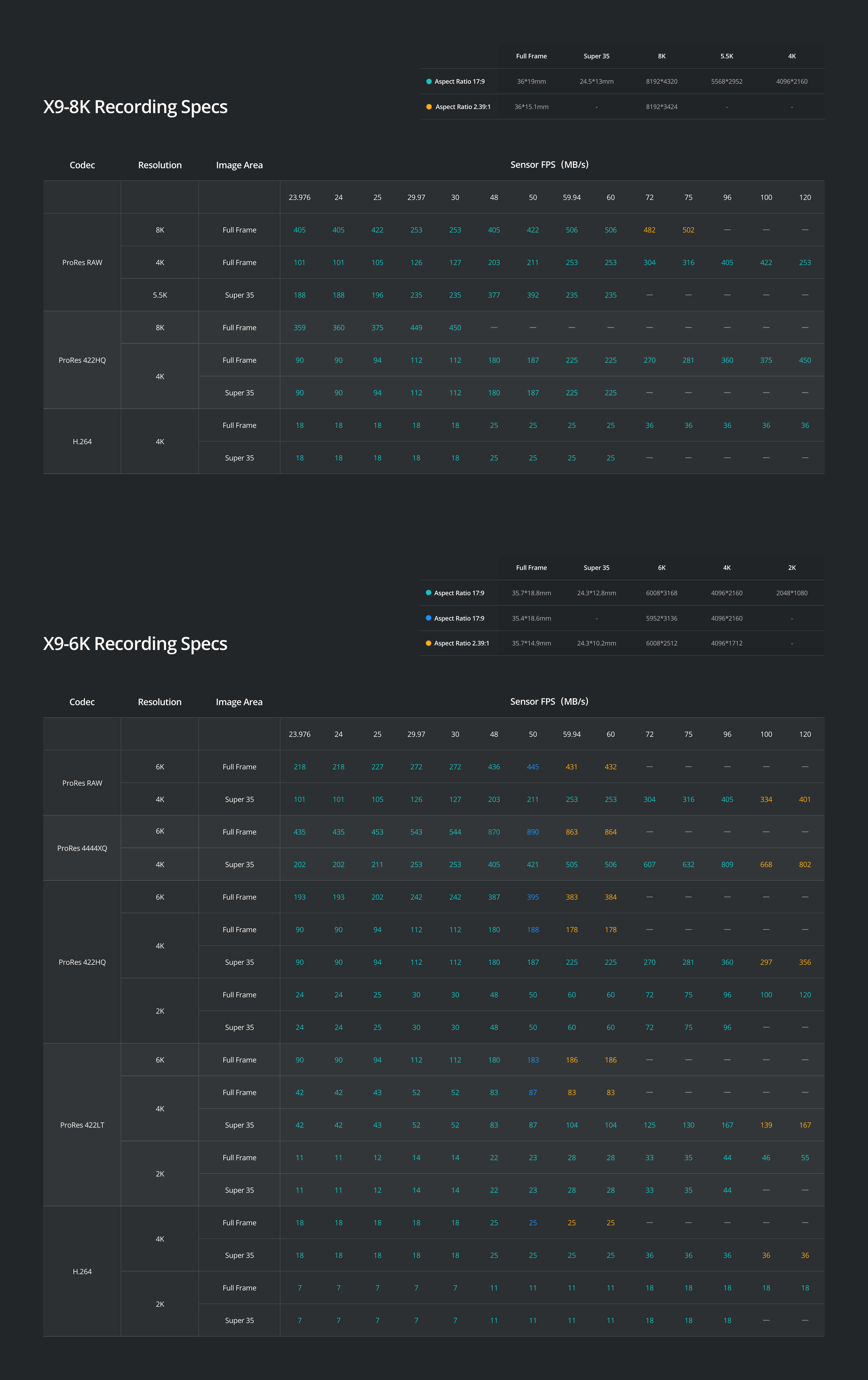Screen dimensions: 868x1380
Task: Click the "387" ProRes 422HQ 6K cell
Action: [x=494, y=897]
